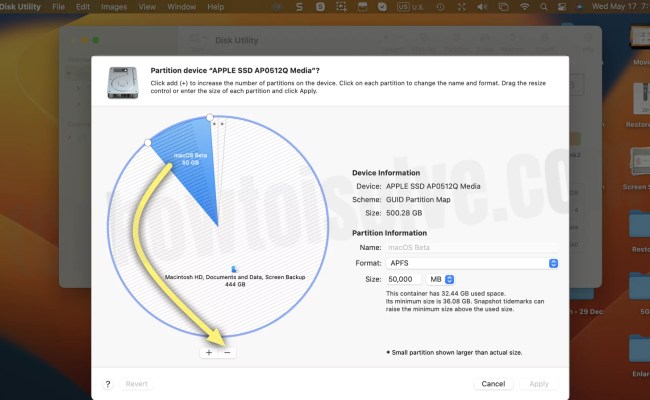The image size is (650, 400).
Task: Click the U.S. input source menu icon
Action: point(410,7)
